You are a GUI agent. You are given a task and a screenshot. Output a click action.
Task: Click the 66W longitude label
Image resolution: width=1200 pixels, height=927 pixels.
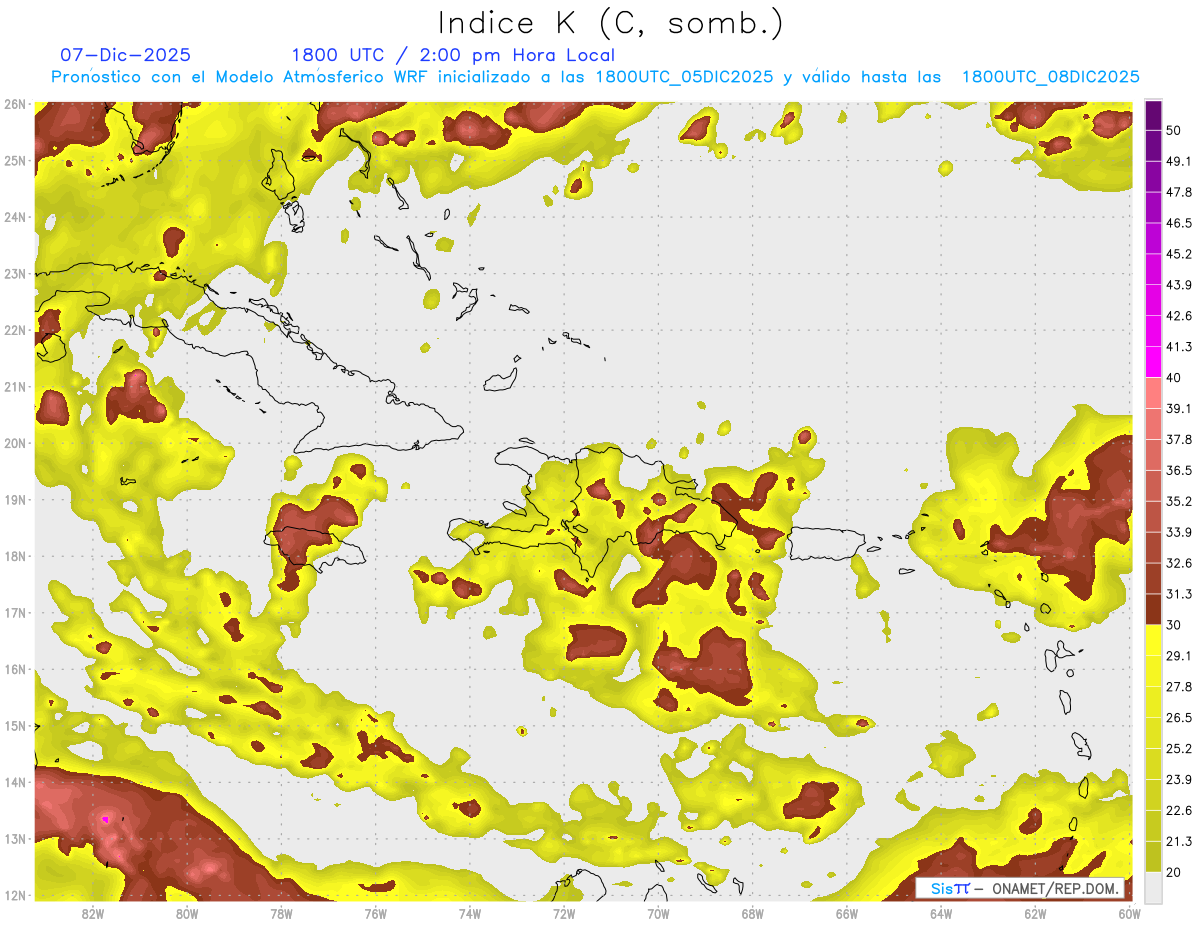(847, 913)
